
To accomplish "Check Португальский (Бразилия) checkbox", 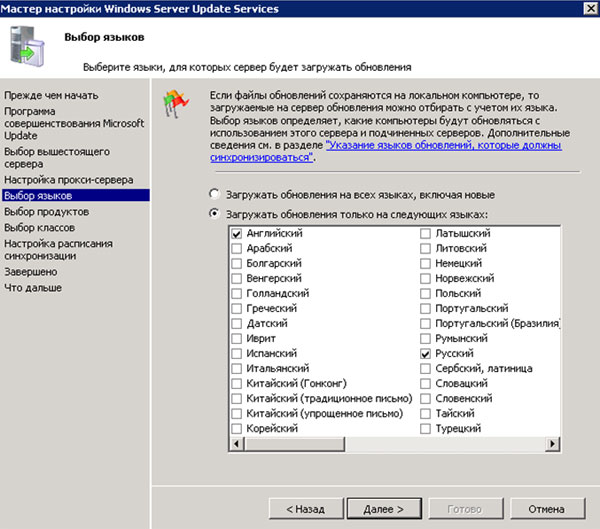I will click(425, 323).
